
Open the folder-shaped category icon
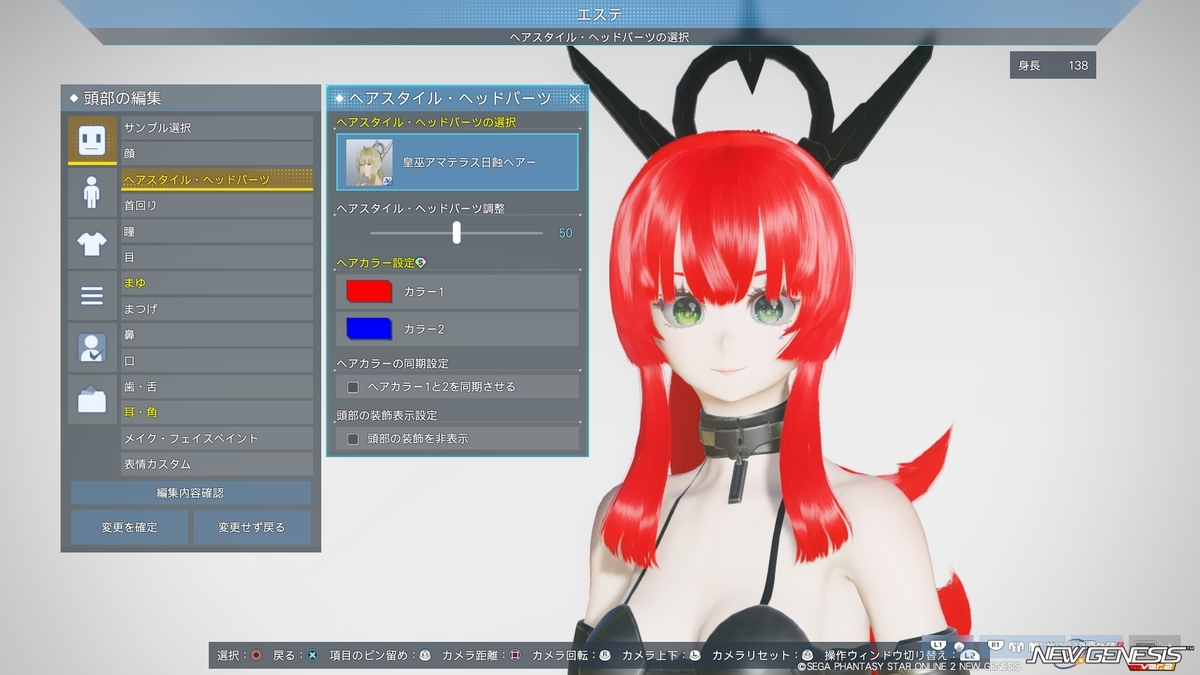tap(92, 399)
